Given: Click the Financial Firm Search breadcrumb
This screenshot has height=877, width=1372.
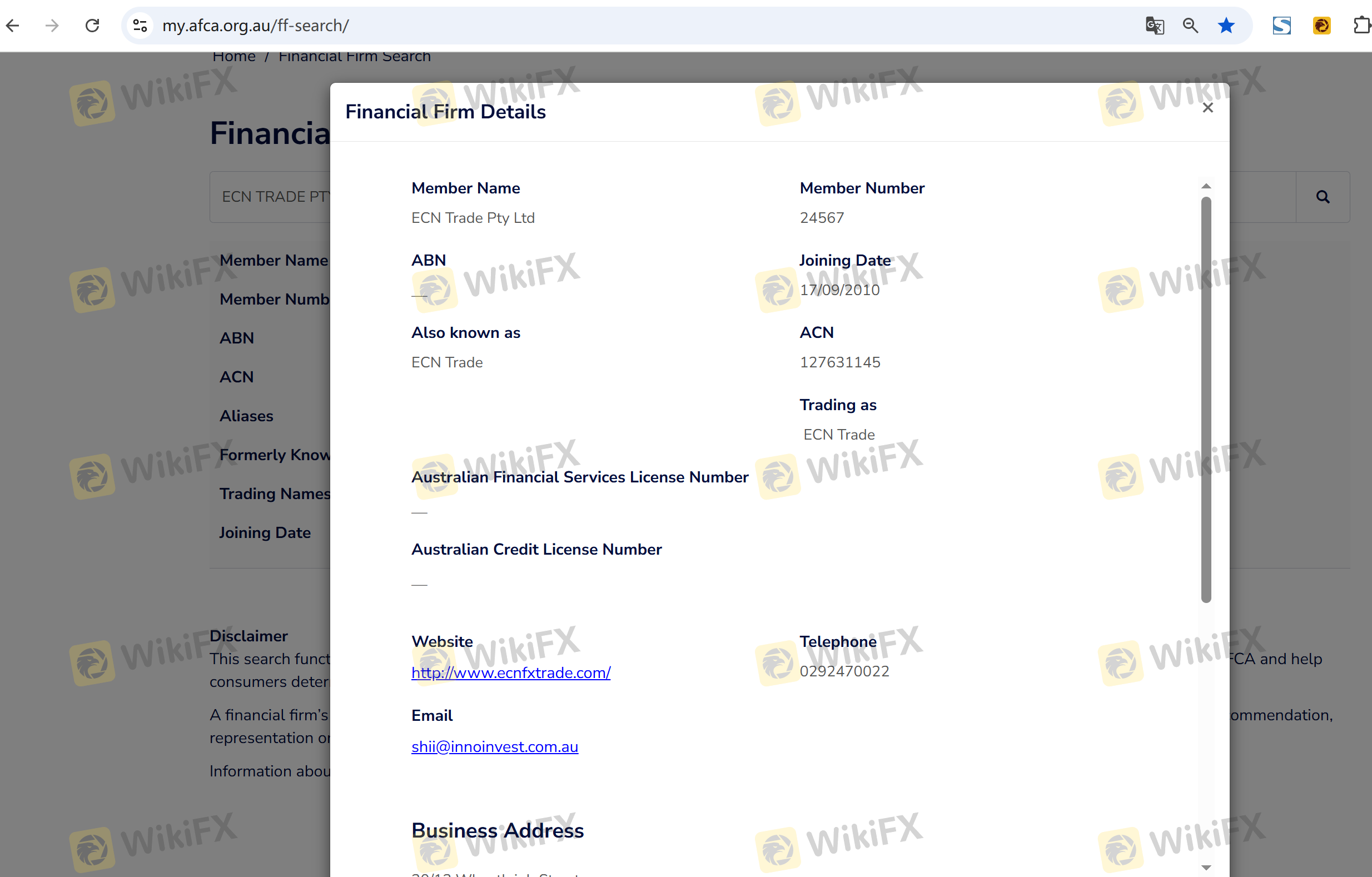Looking at the screenshot, I should click(x=354, y=56).
